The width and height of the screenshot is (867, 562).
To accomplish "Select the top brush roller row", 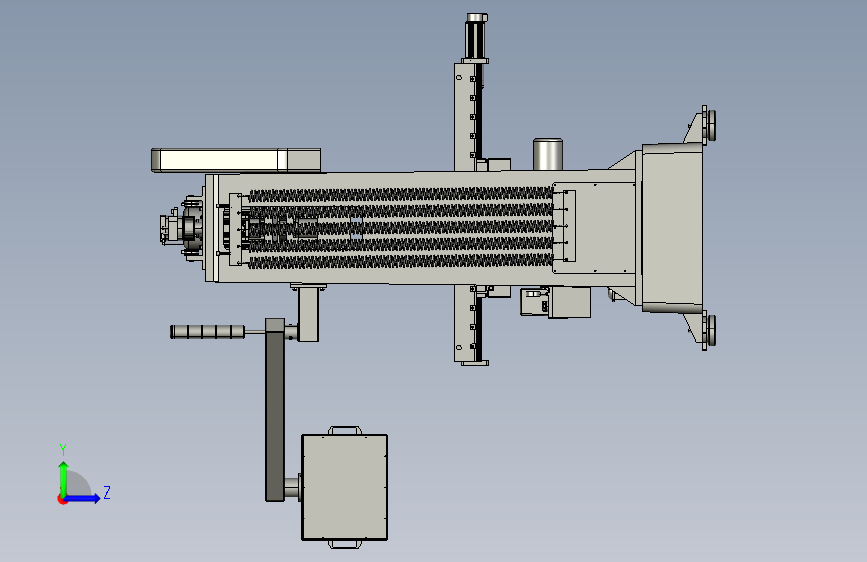I will (401, 195).
